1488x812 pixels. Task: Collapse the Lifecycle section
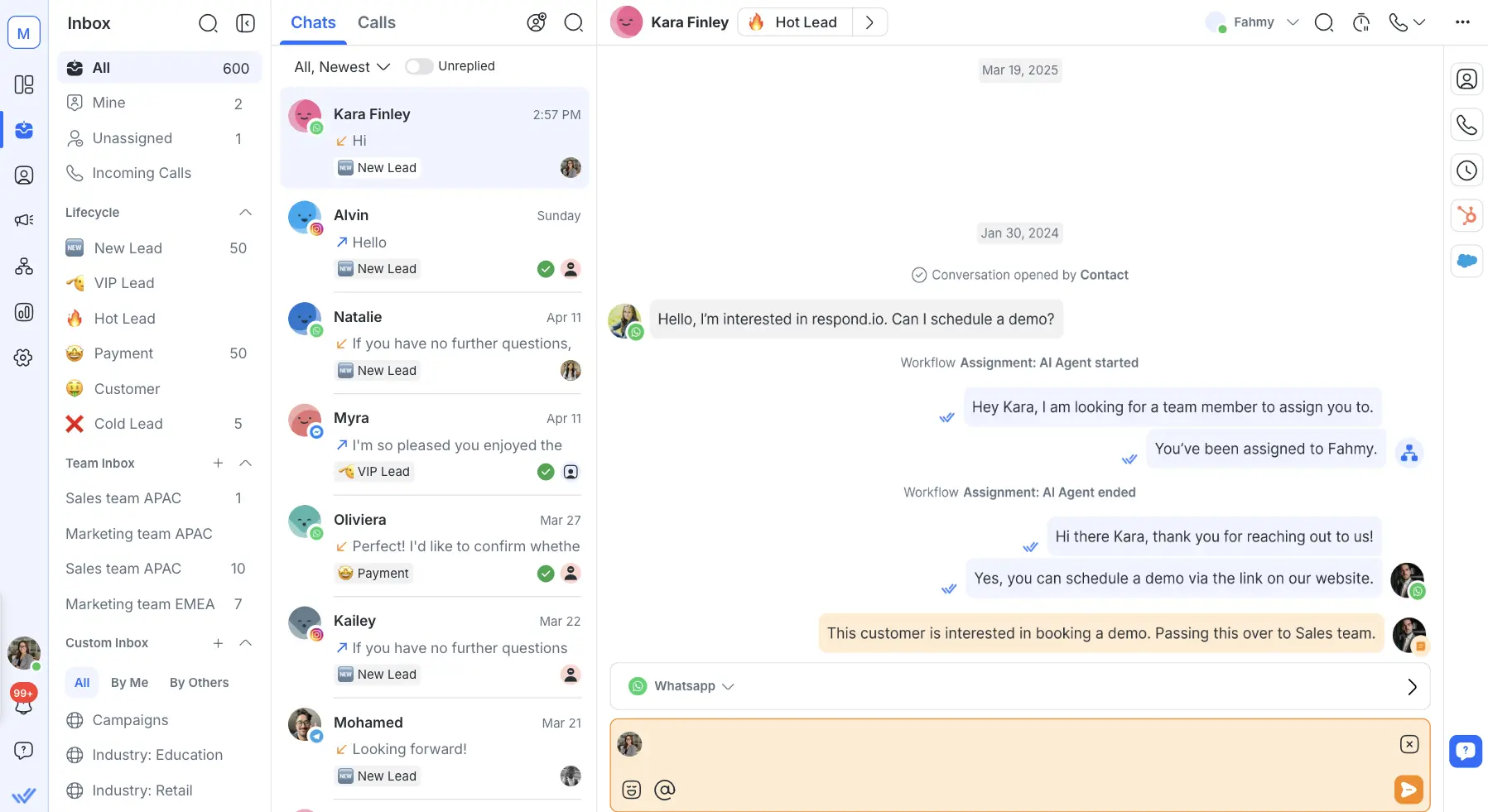point(245,213)
